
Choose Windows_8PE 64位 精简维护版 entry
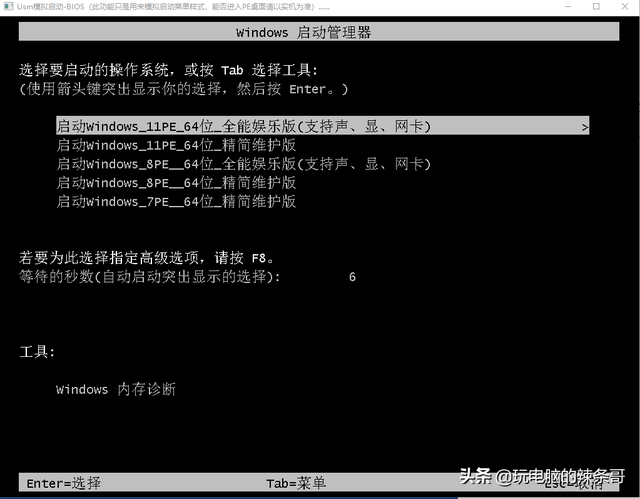click(176, 183)
